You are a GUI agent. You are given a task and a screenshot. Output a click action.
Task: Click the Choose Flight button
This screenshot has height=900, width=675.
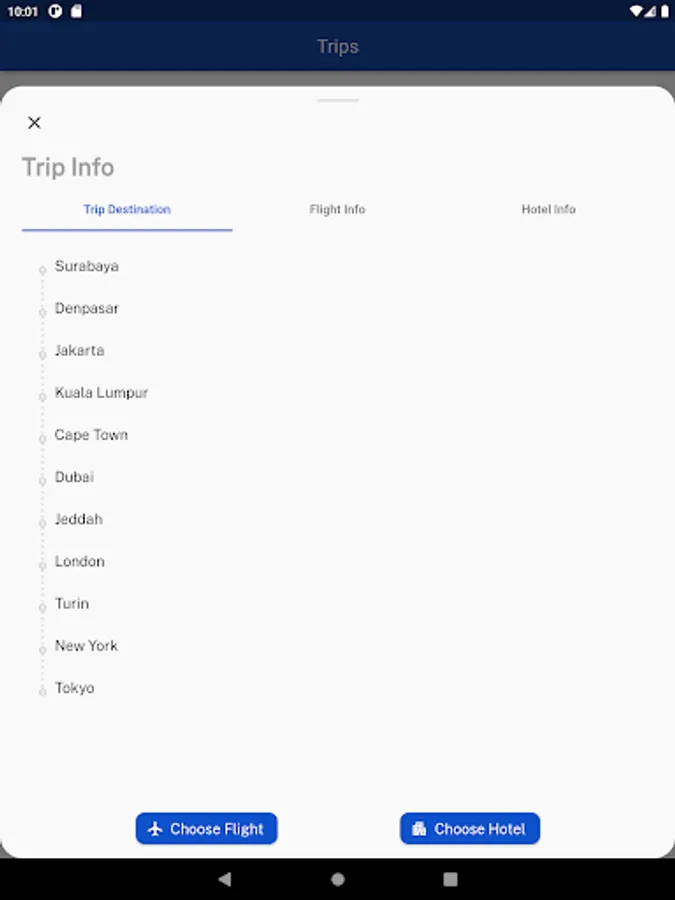click(207, 828)
